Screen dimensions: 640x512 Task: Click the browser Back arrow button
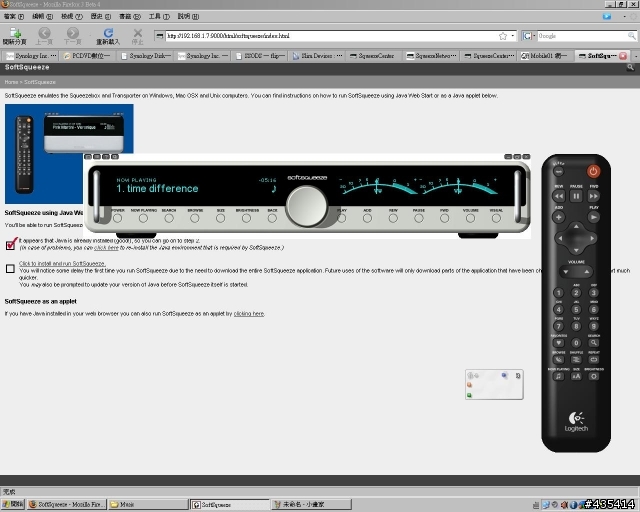coord(44,36)
